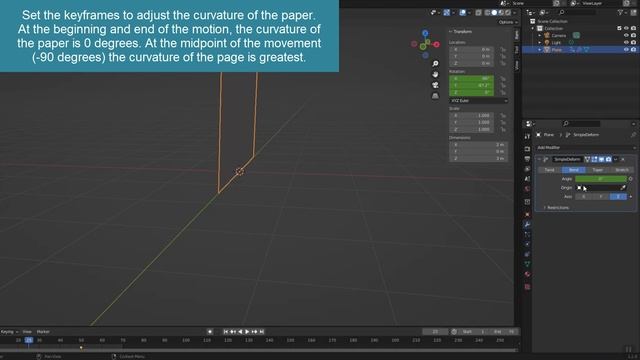Expand the Camera item in outliner

coord(540,36)
